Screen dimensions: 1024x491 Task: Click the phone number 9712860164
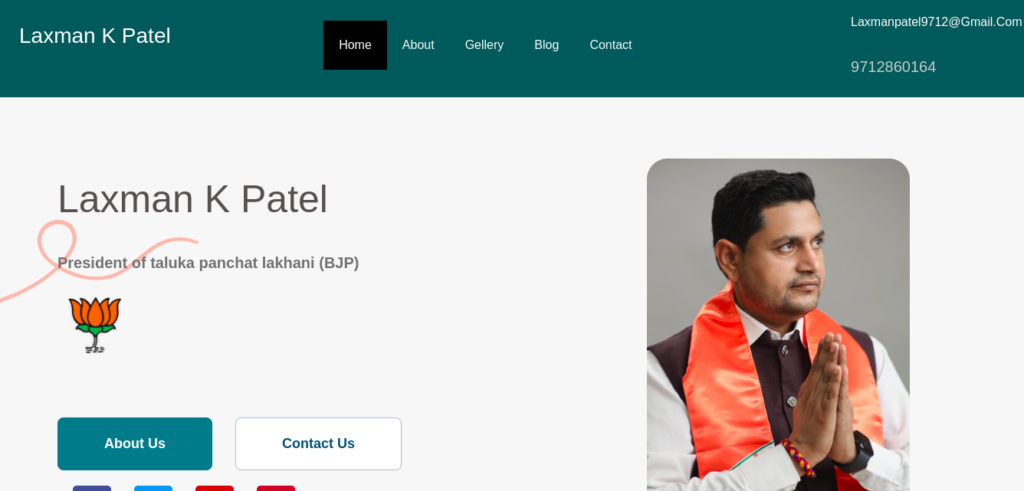[x=893, y=67]
